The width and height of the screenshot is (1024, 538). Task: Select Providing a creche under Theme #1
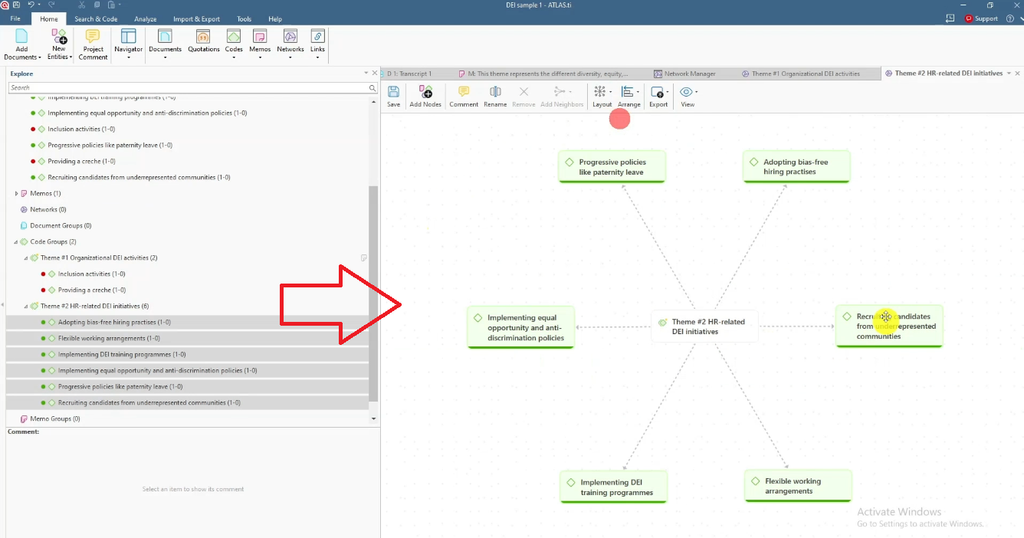(91, 290)
